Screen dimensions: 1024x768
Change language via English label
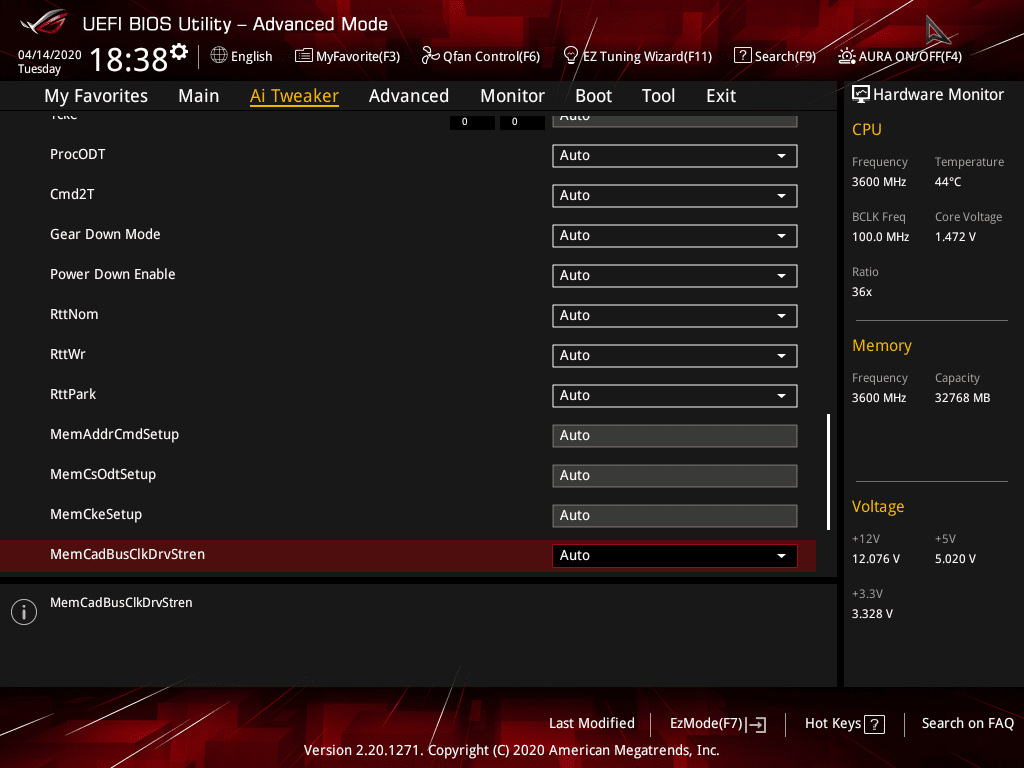251,56
